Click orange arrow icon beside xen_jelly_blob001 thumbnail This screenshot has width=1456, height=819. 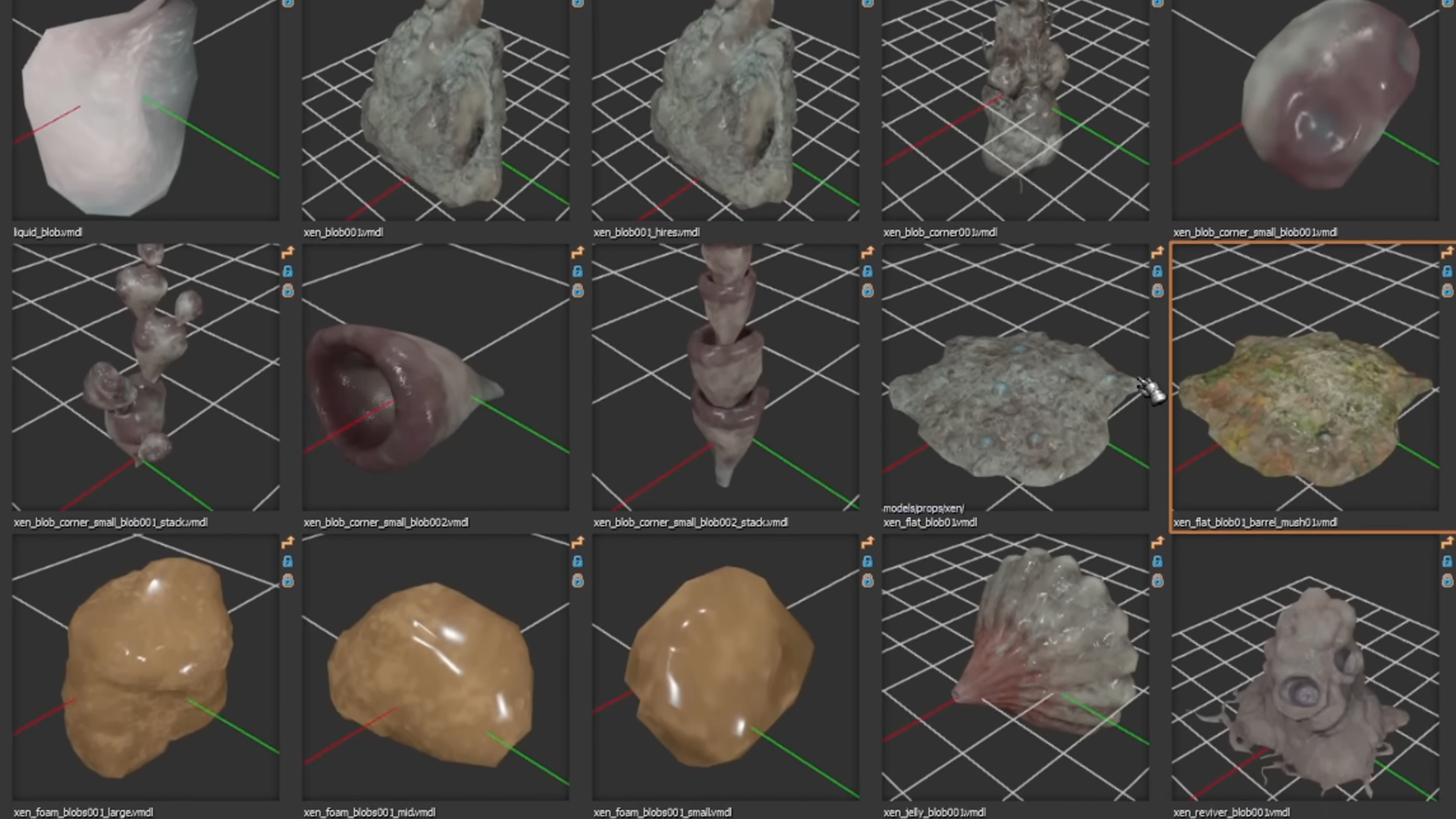[x=1157, y=543]
